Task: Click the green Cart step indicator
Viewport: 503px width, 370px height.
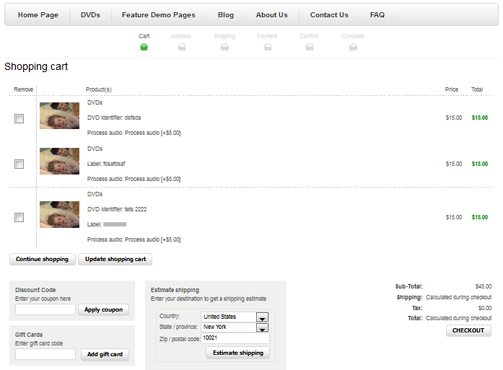Action: point(144,47)
